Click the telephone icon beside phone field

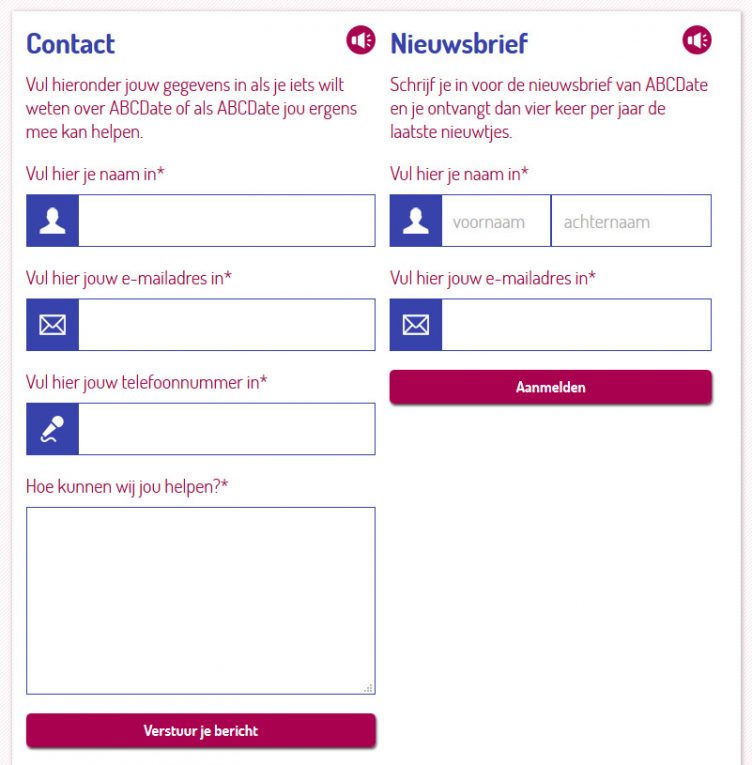[x=52, y=429]
